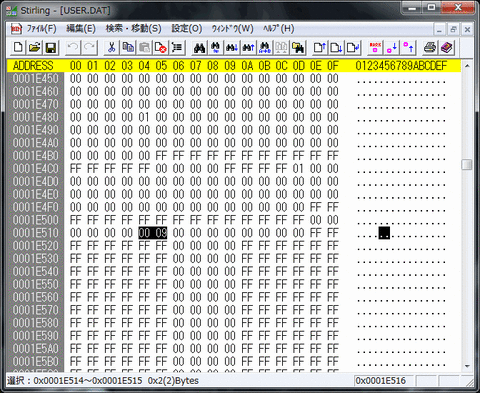
Task: Jump to file end with page down-arrow icon
Action: click(x=336, y=48)
